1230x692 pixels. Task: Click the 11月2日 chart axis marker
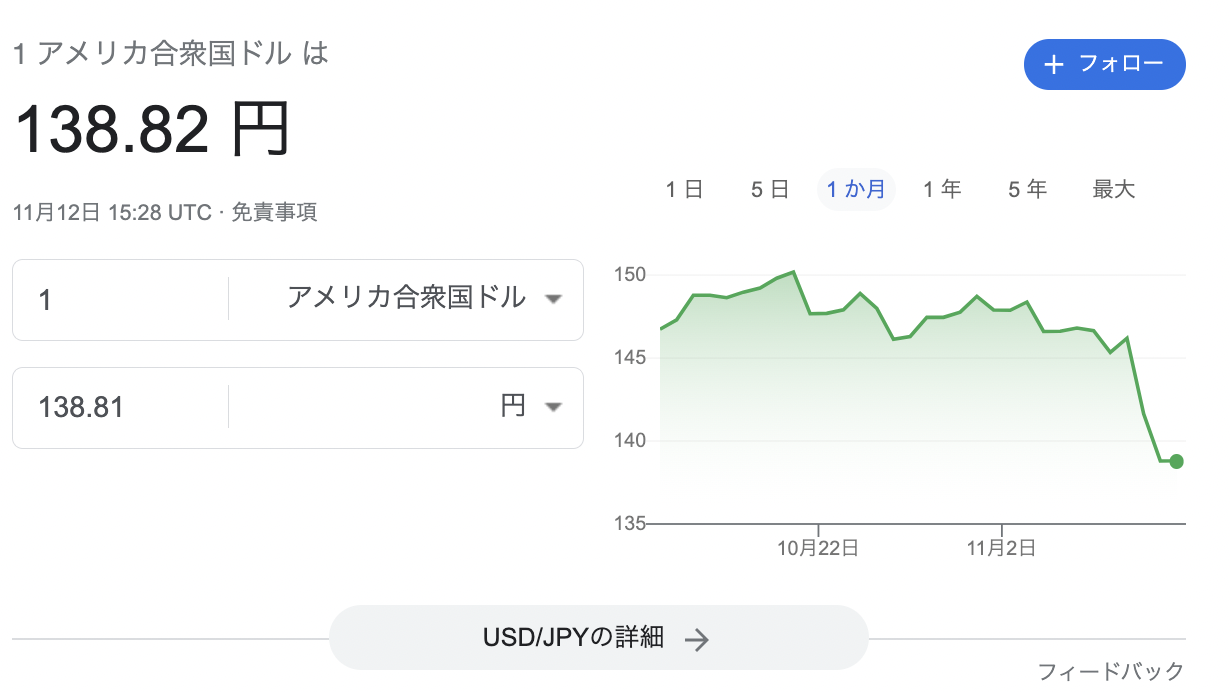(x=1002, y=547)
